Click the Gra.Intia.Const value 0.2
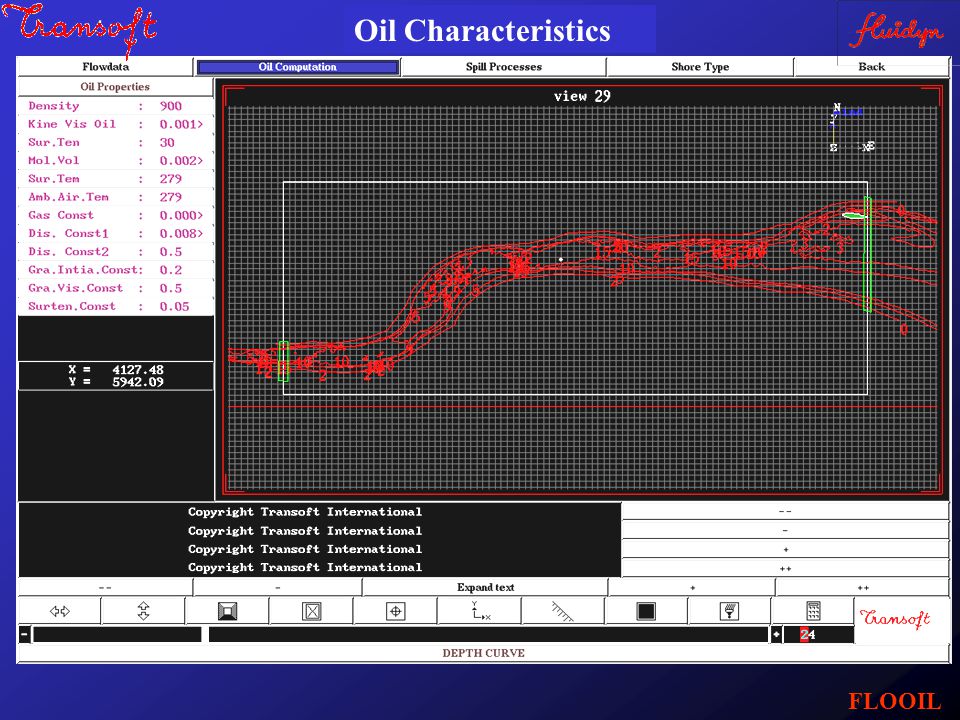The image size is (960, 720). 171,270
